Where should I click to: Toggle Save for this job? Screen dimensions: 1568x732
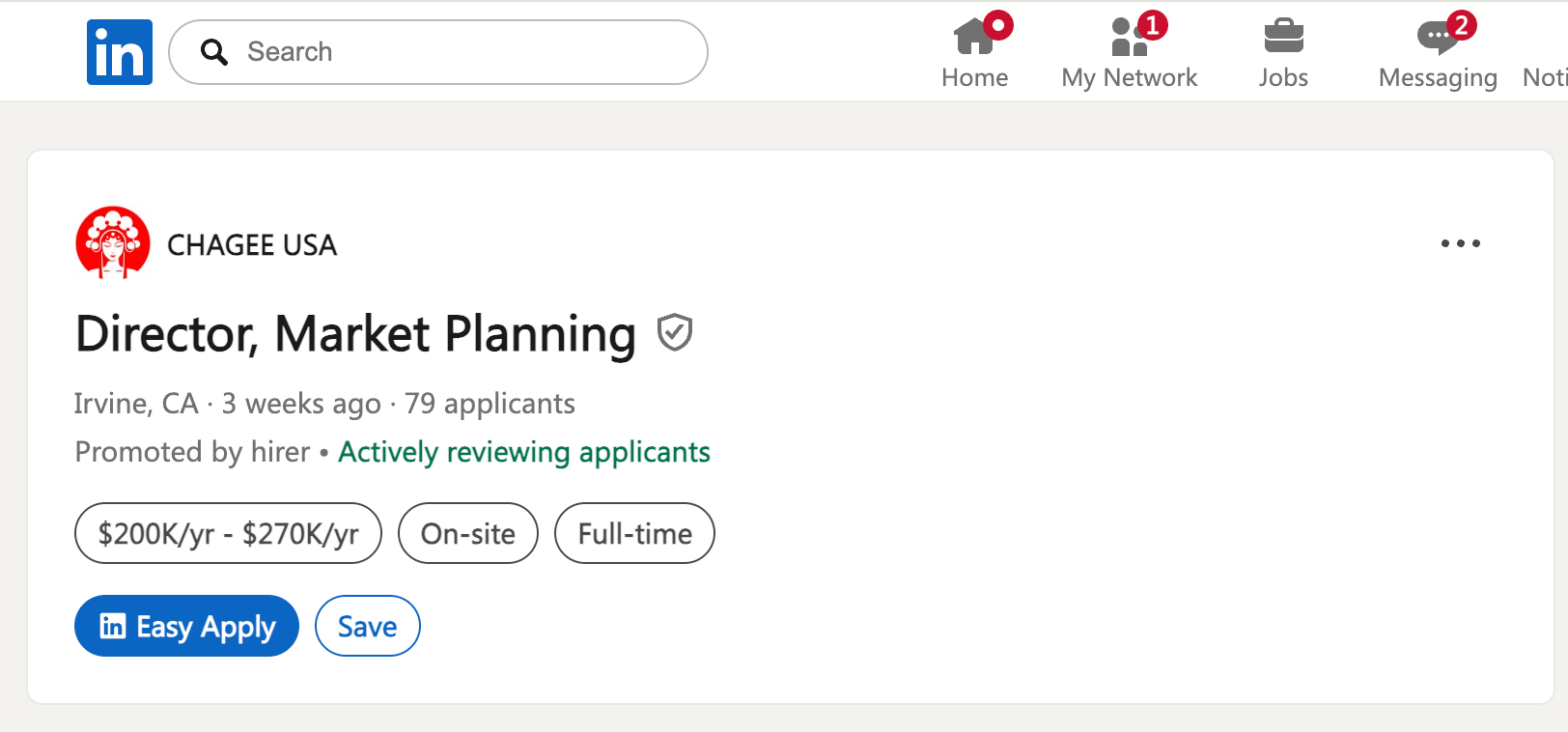pyautogui.click(x=367, y=626)
